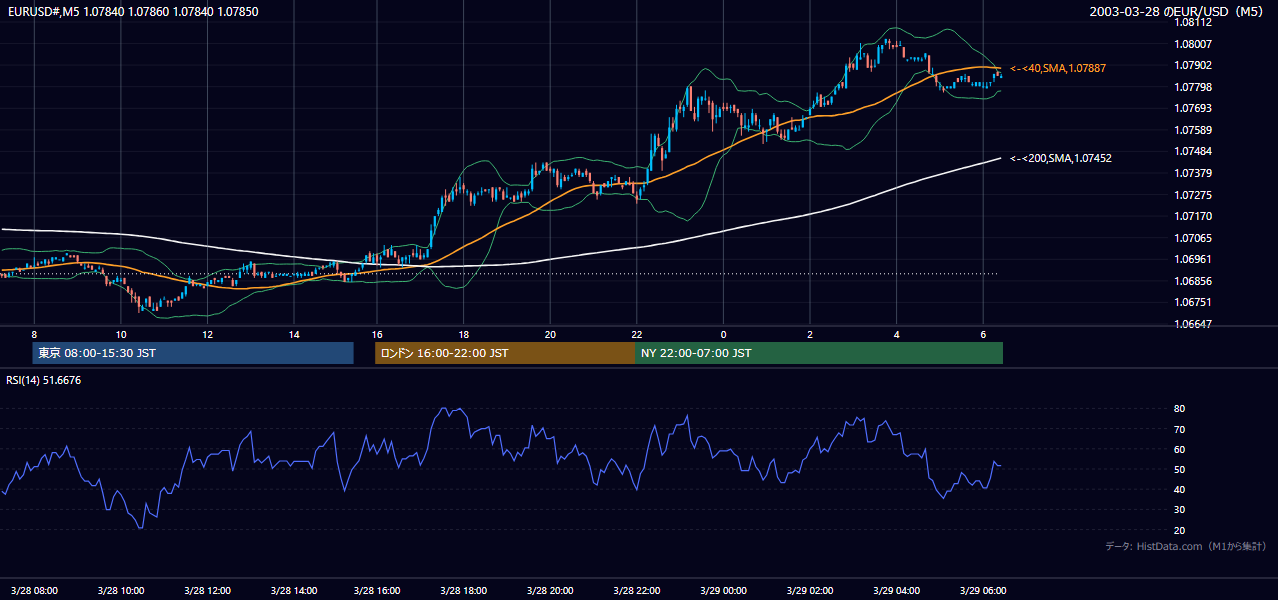Click price axis value 1.07484
1278x600 pixels.
tap(1193, 151)
